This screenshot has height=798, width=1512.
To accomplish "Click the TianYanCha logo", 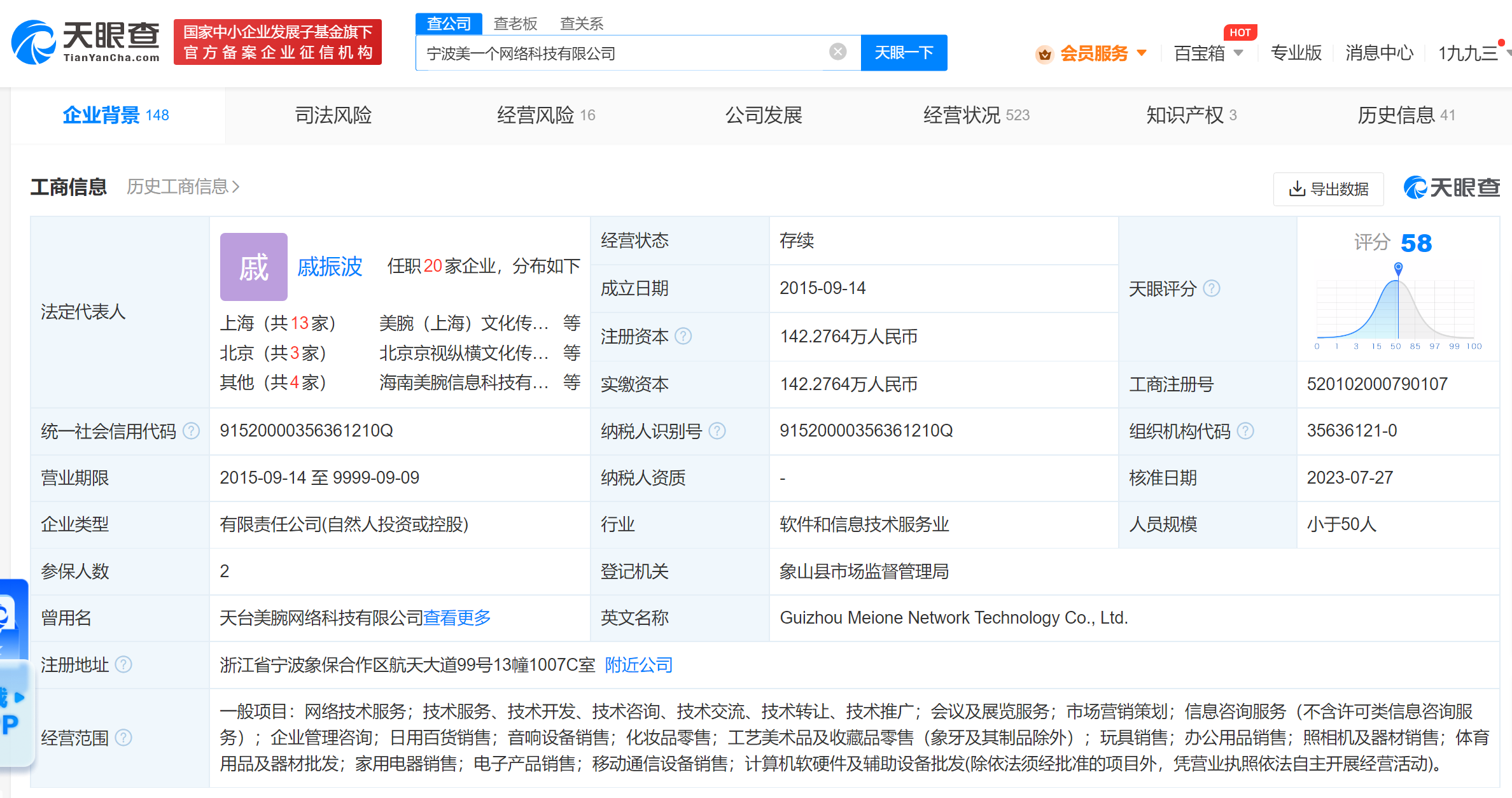I will [85, 42].
